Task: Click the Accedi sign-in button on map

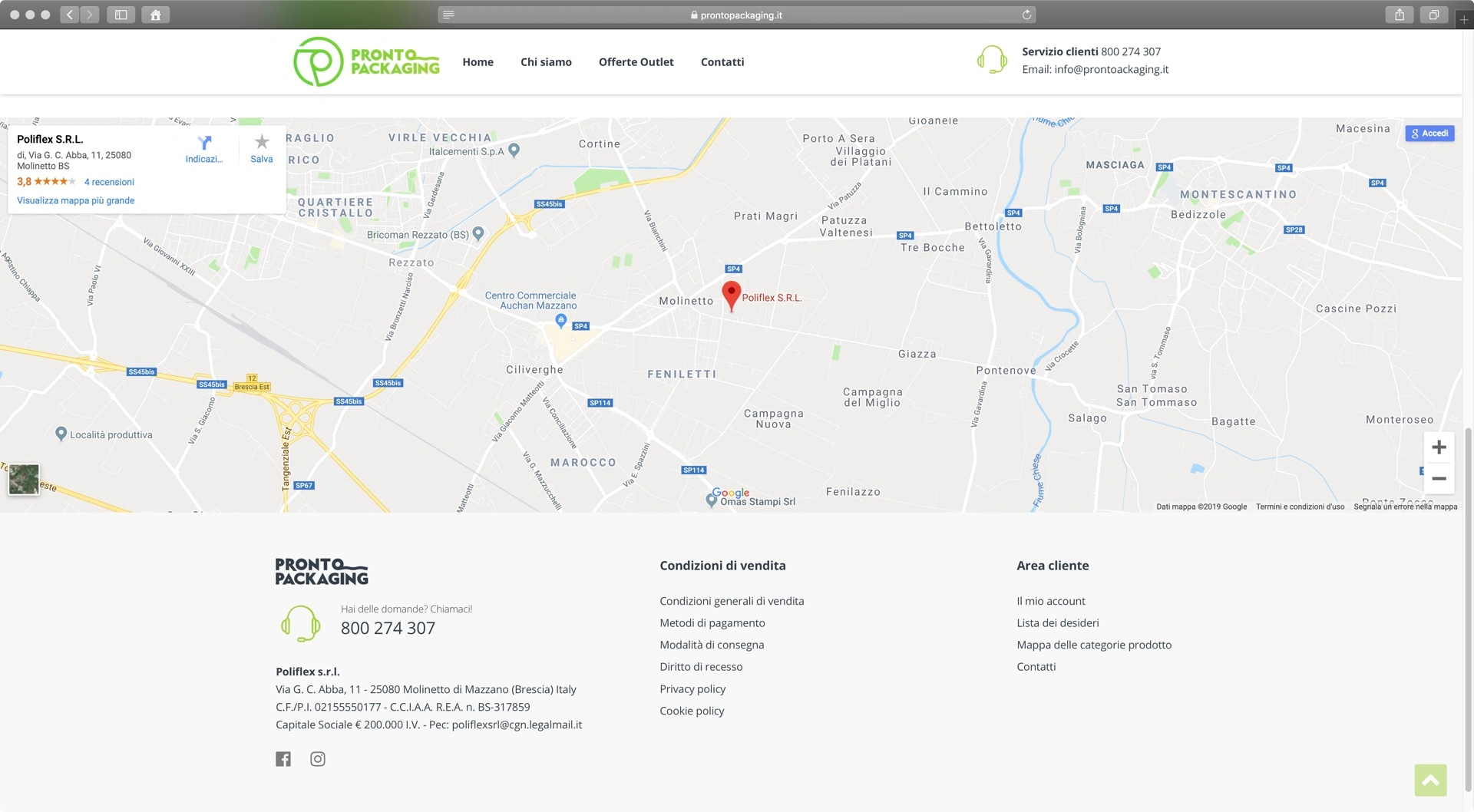Action: (x=1429, y=134)
